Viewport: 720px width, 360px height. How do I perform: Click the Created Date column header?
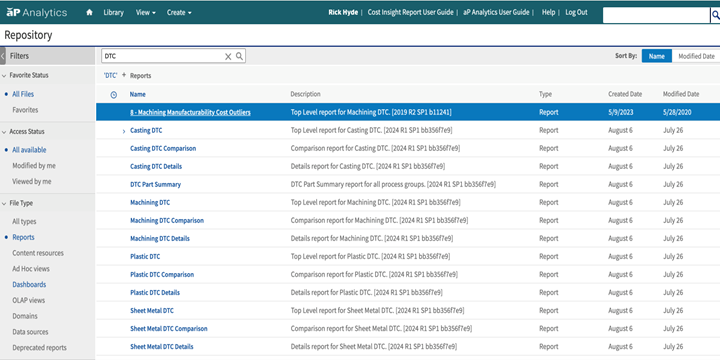tap(625, 94)
